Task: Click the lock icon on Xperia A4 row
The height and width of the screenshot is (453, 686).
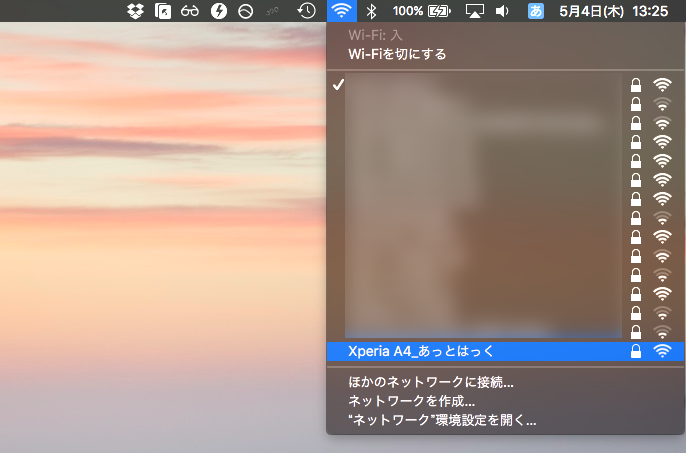Action: pyautogui.click(x=635, y=351)
